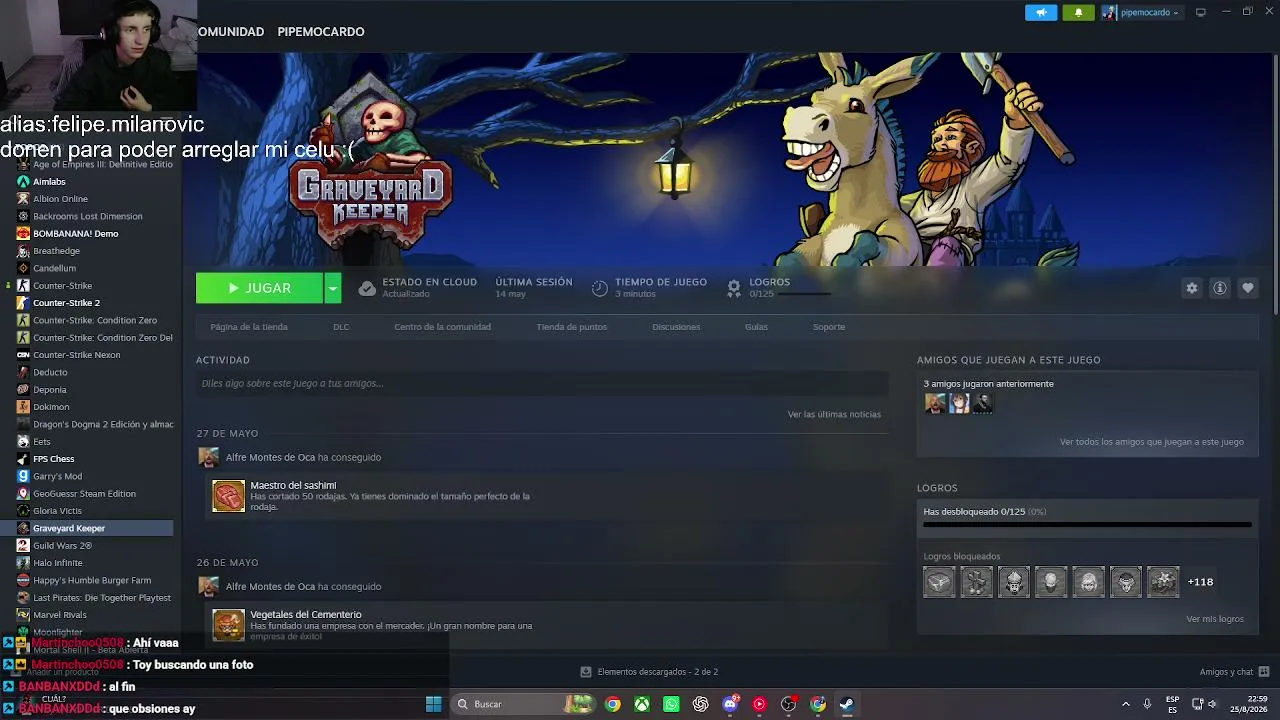
Task: Open the downloads manager icon
Action: point(586,672)
